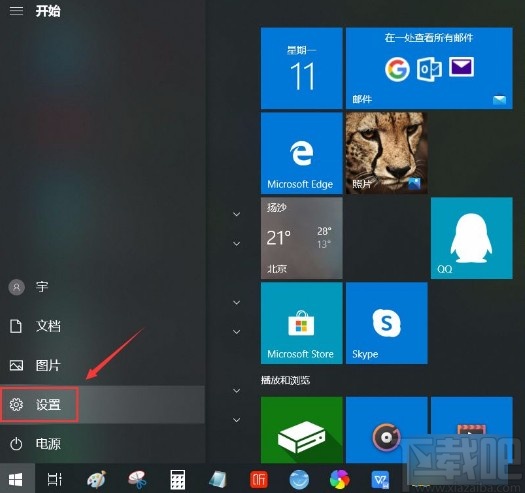Expand the chevron beside Microsoft Store label
525x493 pixels.
236,332
